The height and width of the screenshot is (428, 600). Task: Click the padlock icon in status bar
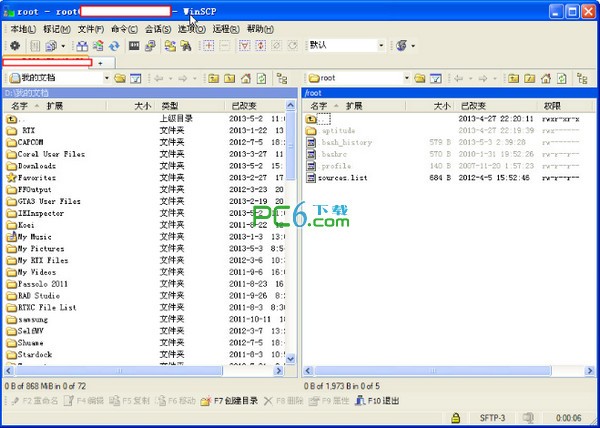[455, 417]
